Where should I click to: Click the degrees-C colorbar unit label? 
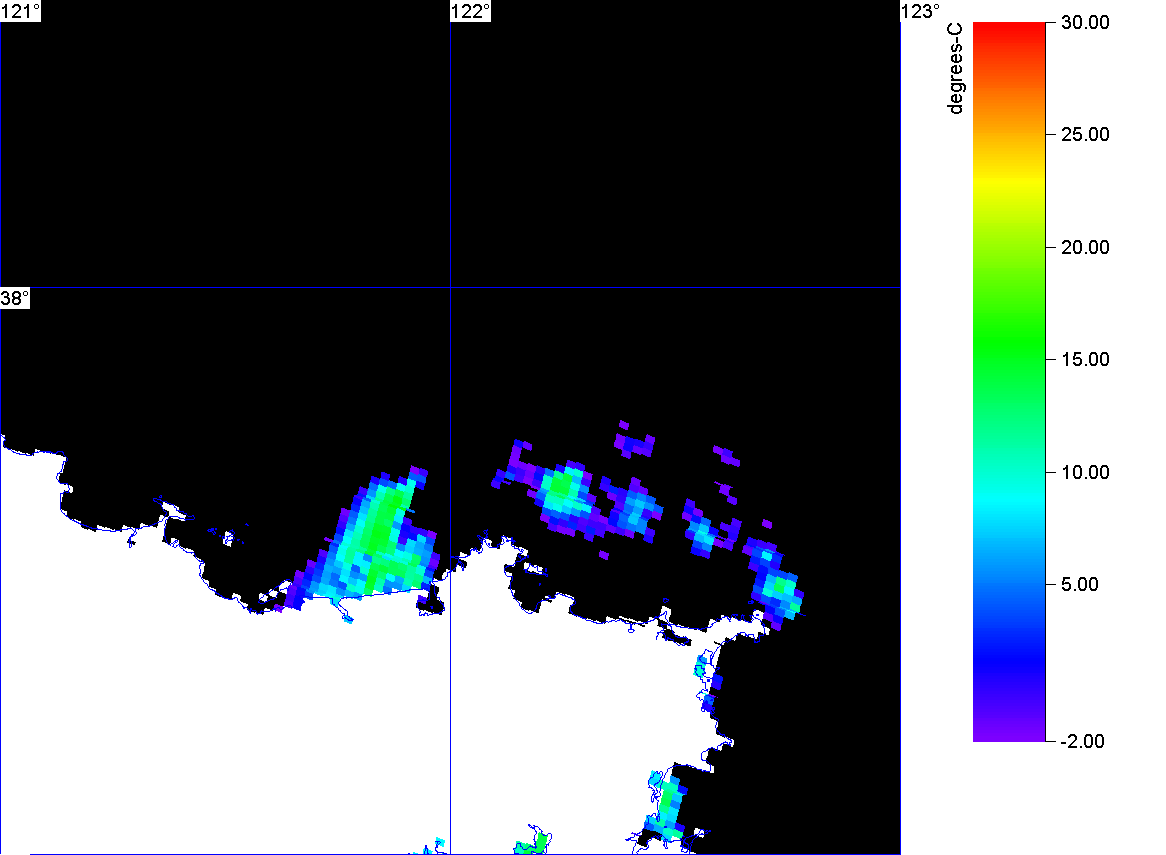click(x=955, y=68)
